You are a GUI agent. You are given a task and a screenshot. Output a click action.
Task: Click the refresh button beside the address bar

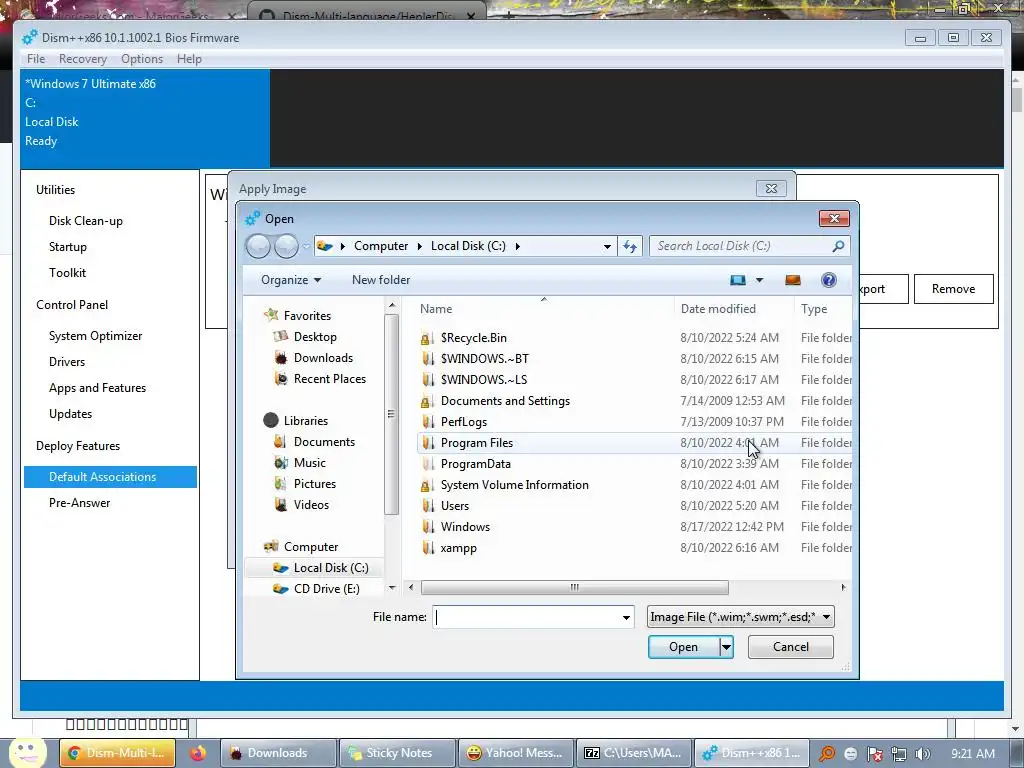tap(630, 246)
